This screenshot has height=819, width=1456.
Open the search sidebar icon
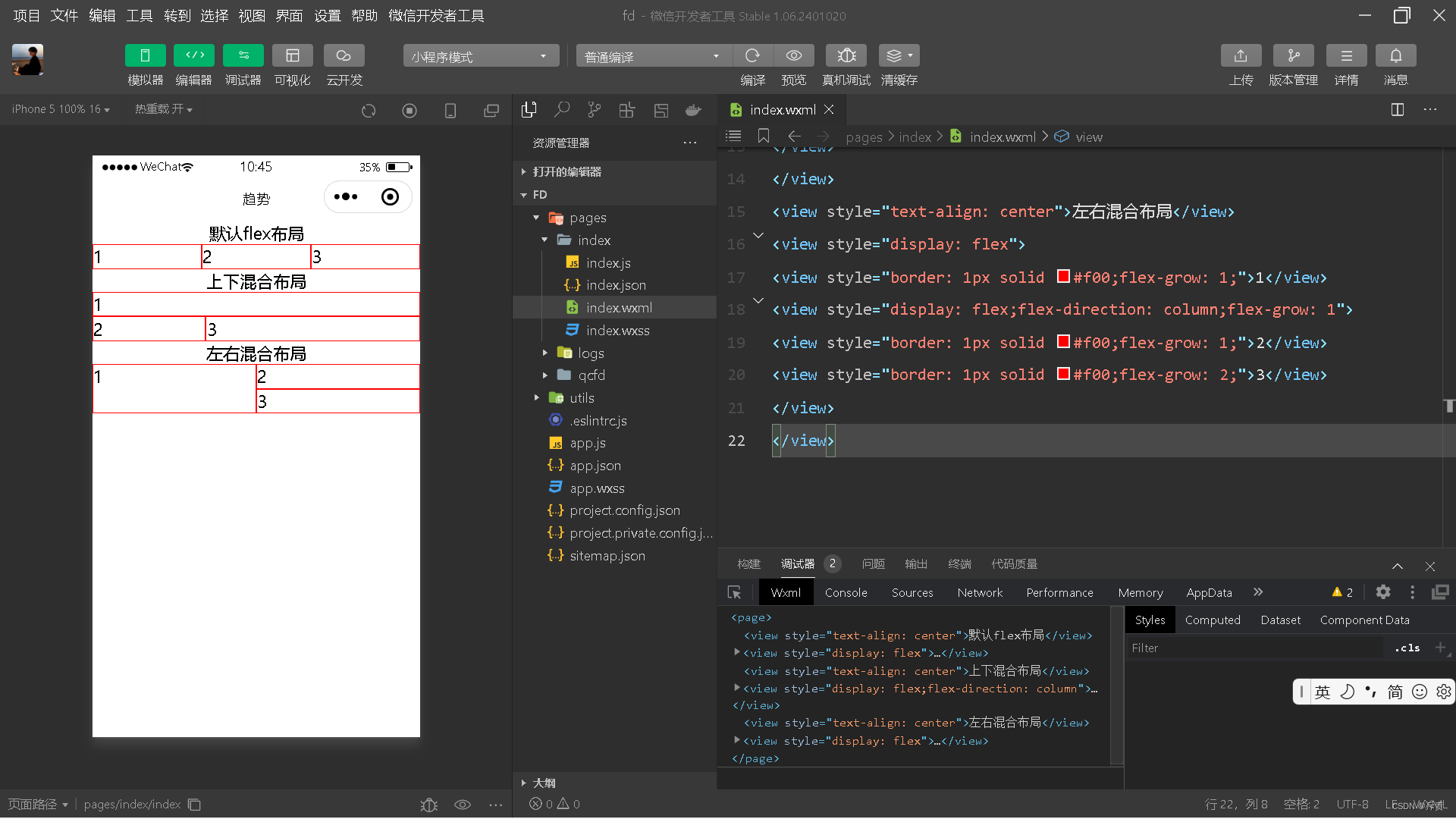(562, 110)
